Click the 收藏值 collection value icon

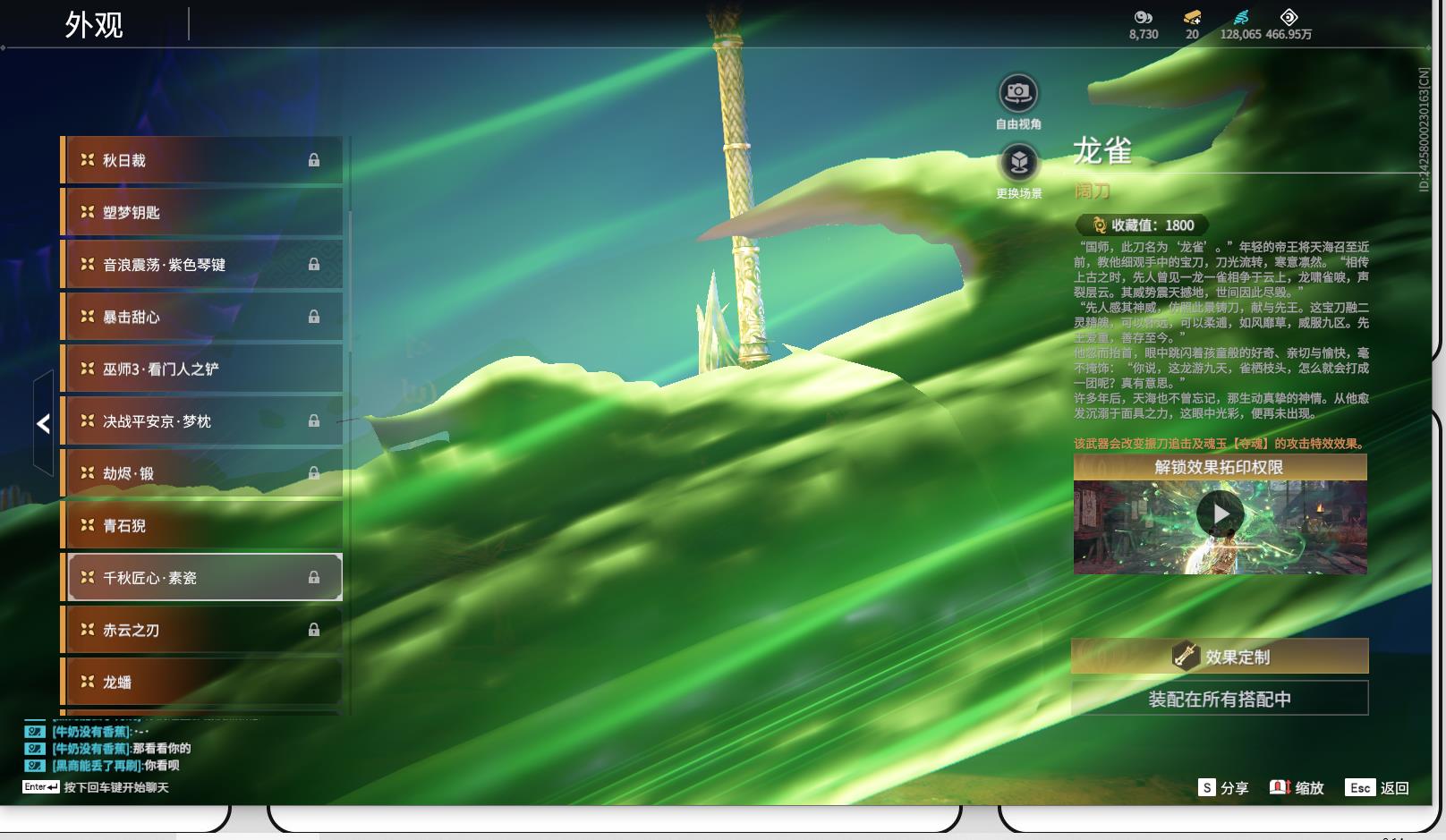[x=1099, y=225]
